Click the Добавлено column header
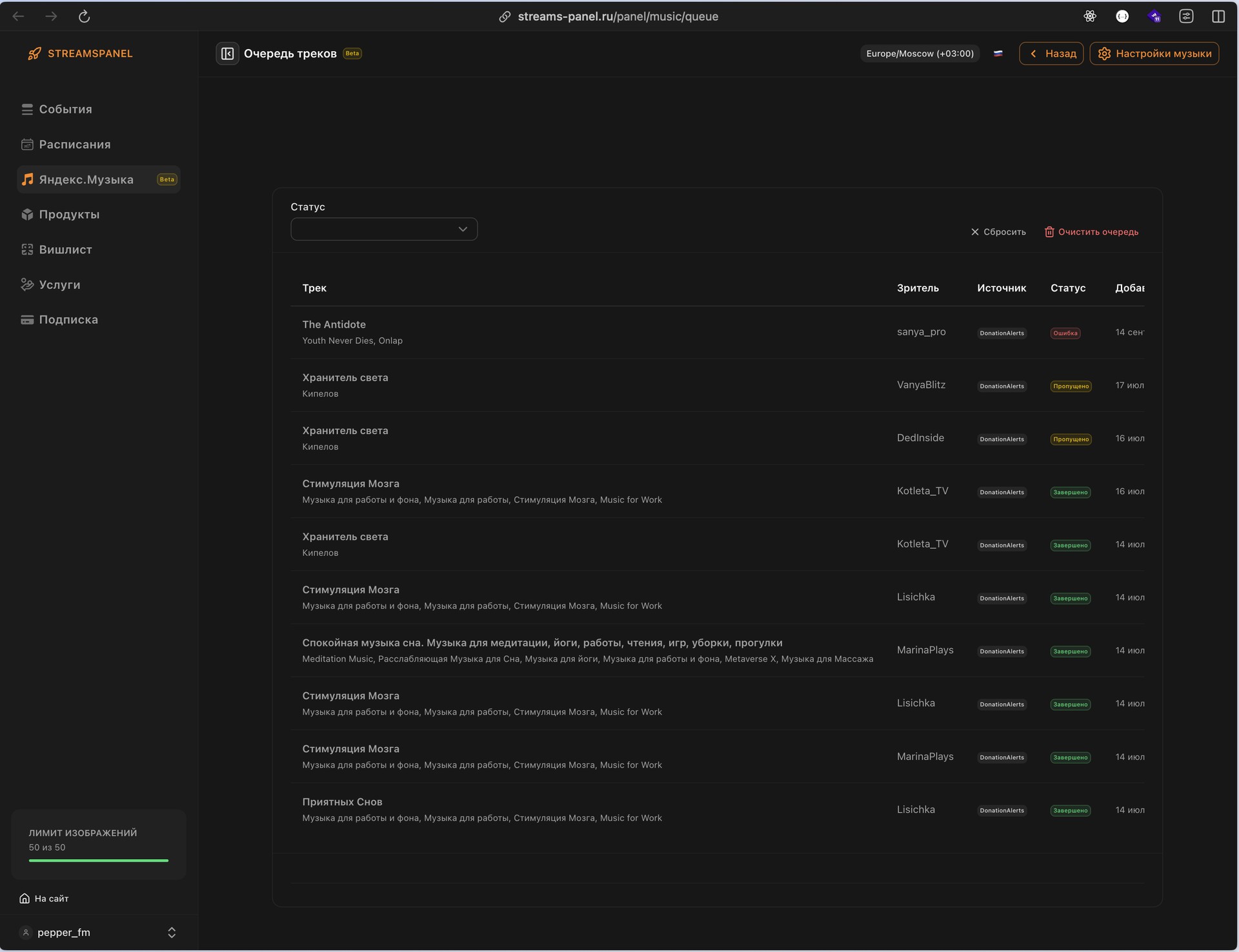 click(1129, 288)
